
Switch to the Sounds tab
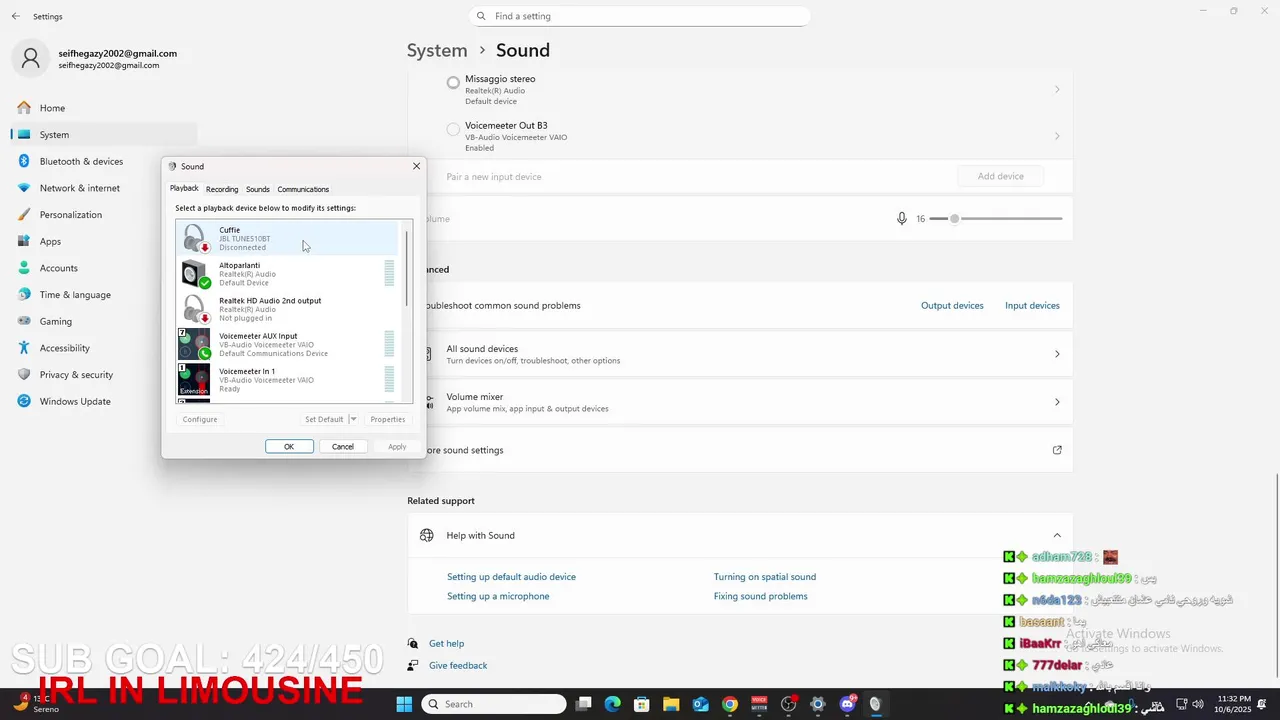pyautogui.click(x=258, y=189)
